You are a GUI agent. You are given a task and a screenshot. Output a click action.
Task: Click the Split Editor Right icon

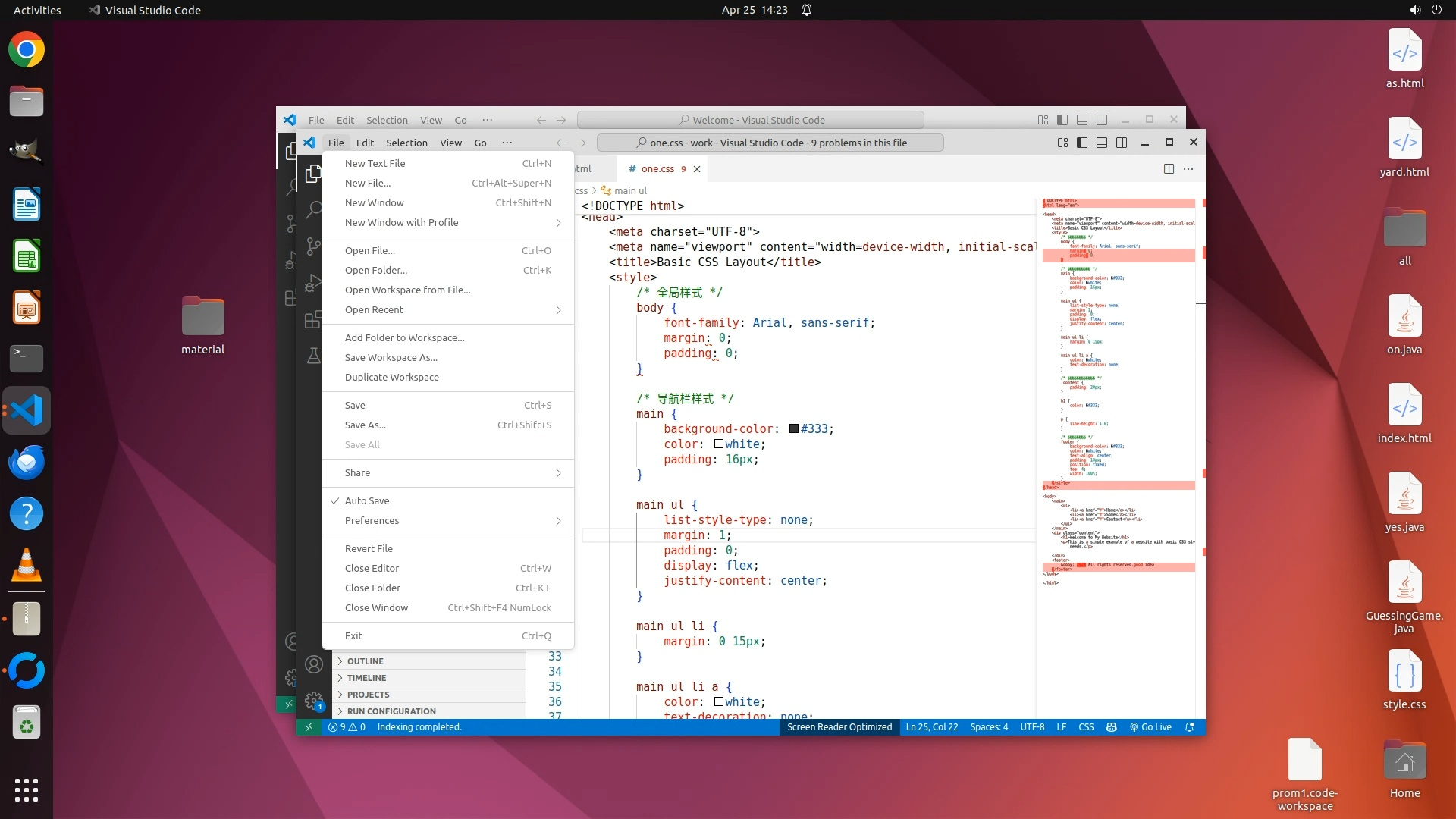[1169, 169]
